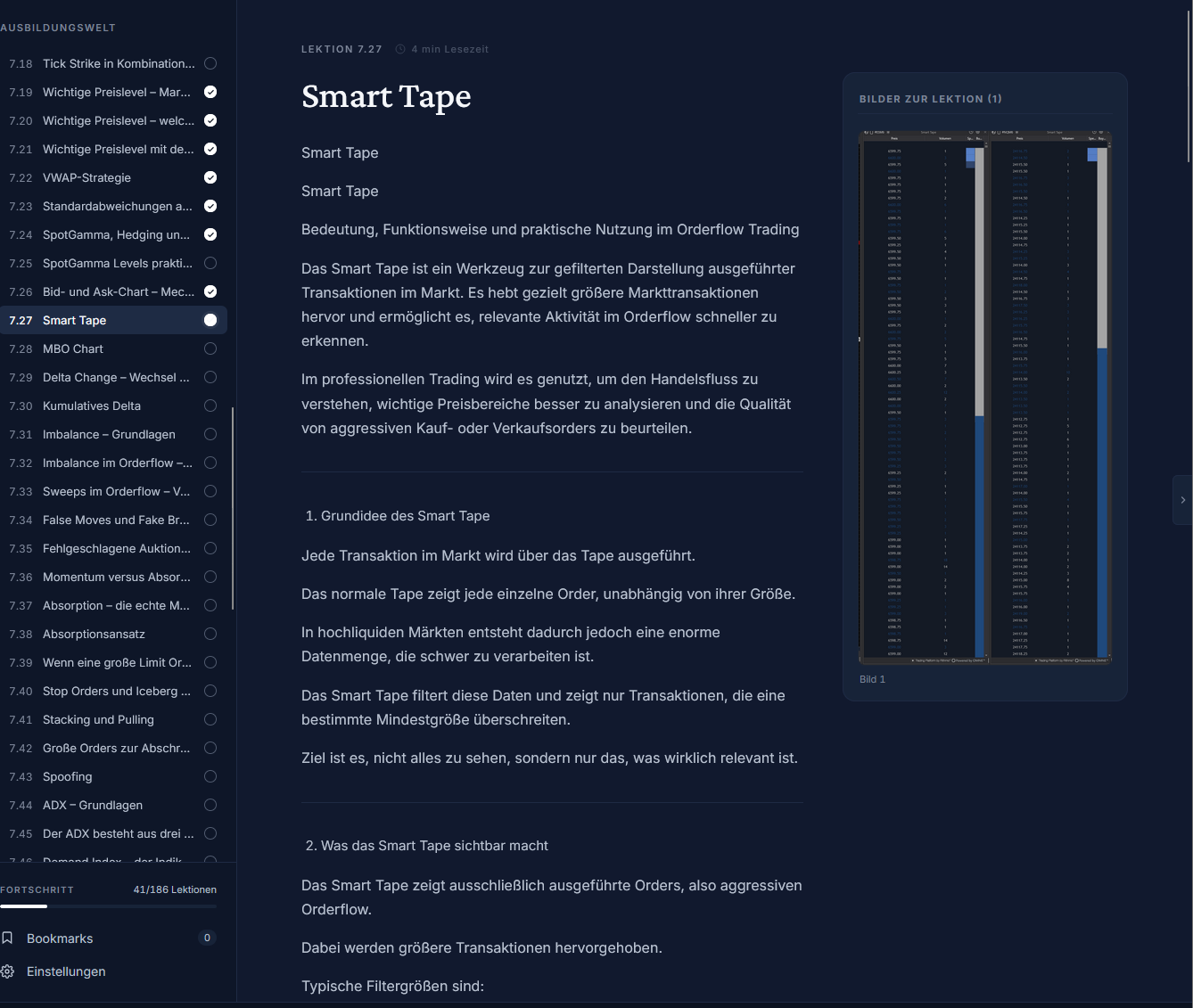Screen dimensions: 1193x1008
Task: Click the Bild 1 caption
Action: (x=872, y=679)
